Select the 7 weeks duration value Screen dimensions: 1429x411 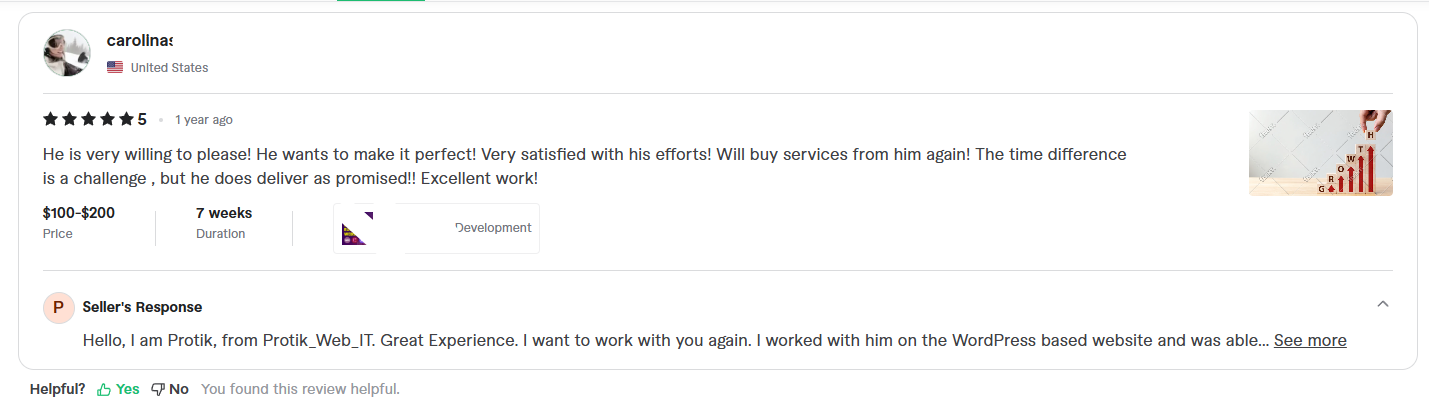224,213
